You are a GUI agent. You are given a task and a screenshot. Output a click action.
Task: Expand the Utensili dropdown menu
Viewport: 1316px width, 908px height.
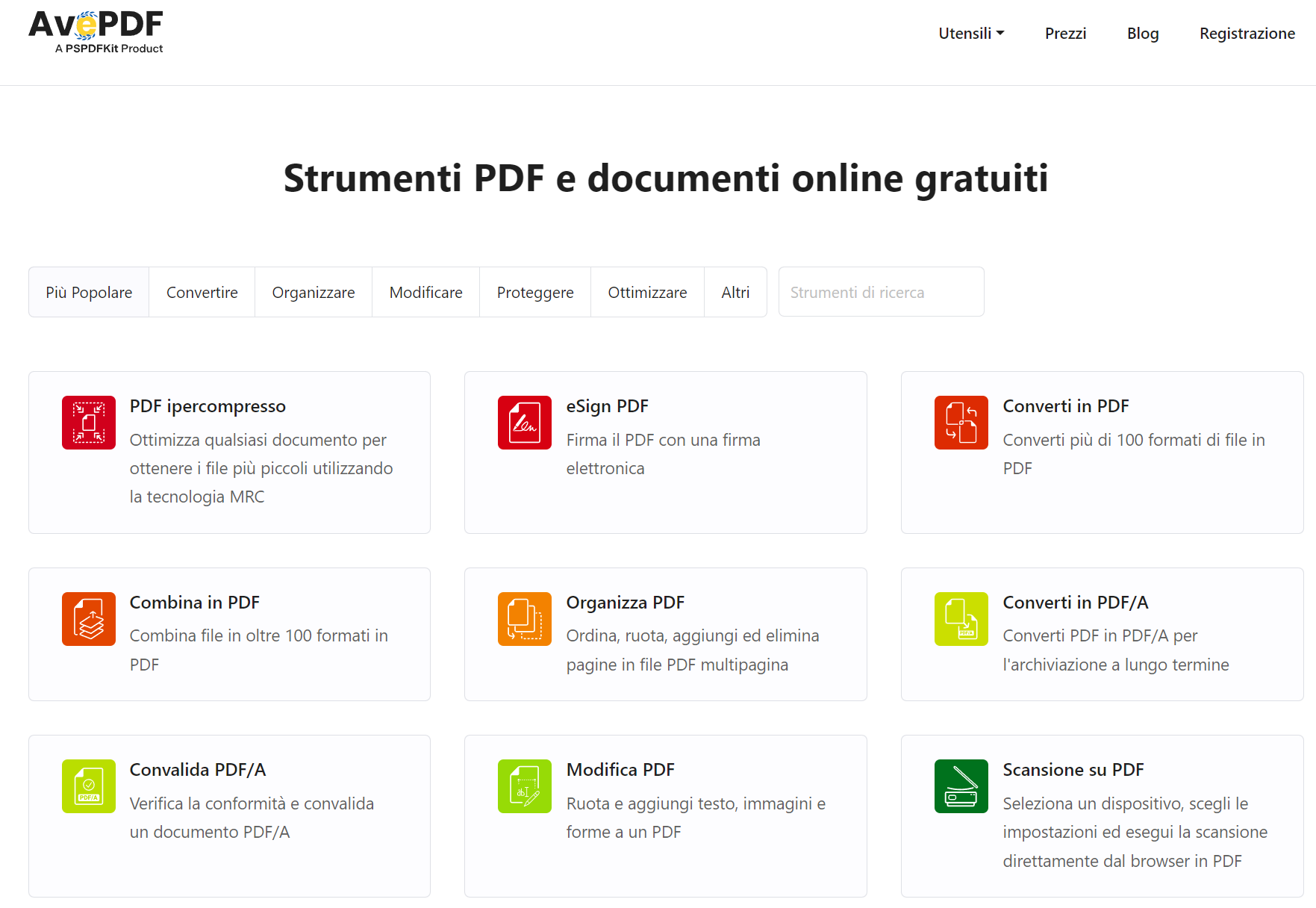[x=970, y=33]
